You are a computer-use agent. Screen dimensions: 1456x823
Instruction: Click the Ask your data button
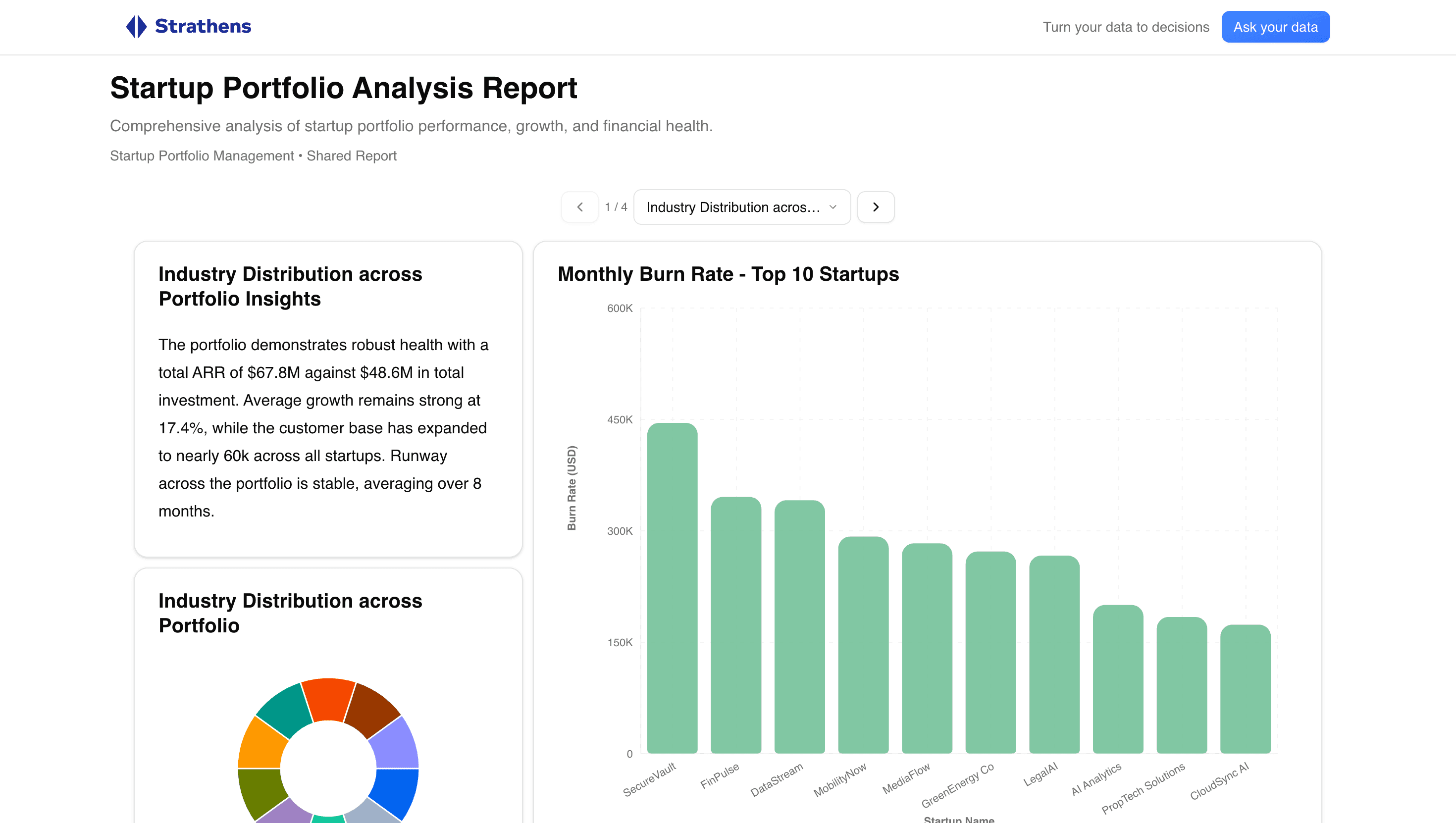coord(1275,26)
